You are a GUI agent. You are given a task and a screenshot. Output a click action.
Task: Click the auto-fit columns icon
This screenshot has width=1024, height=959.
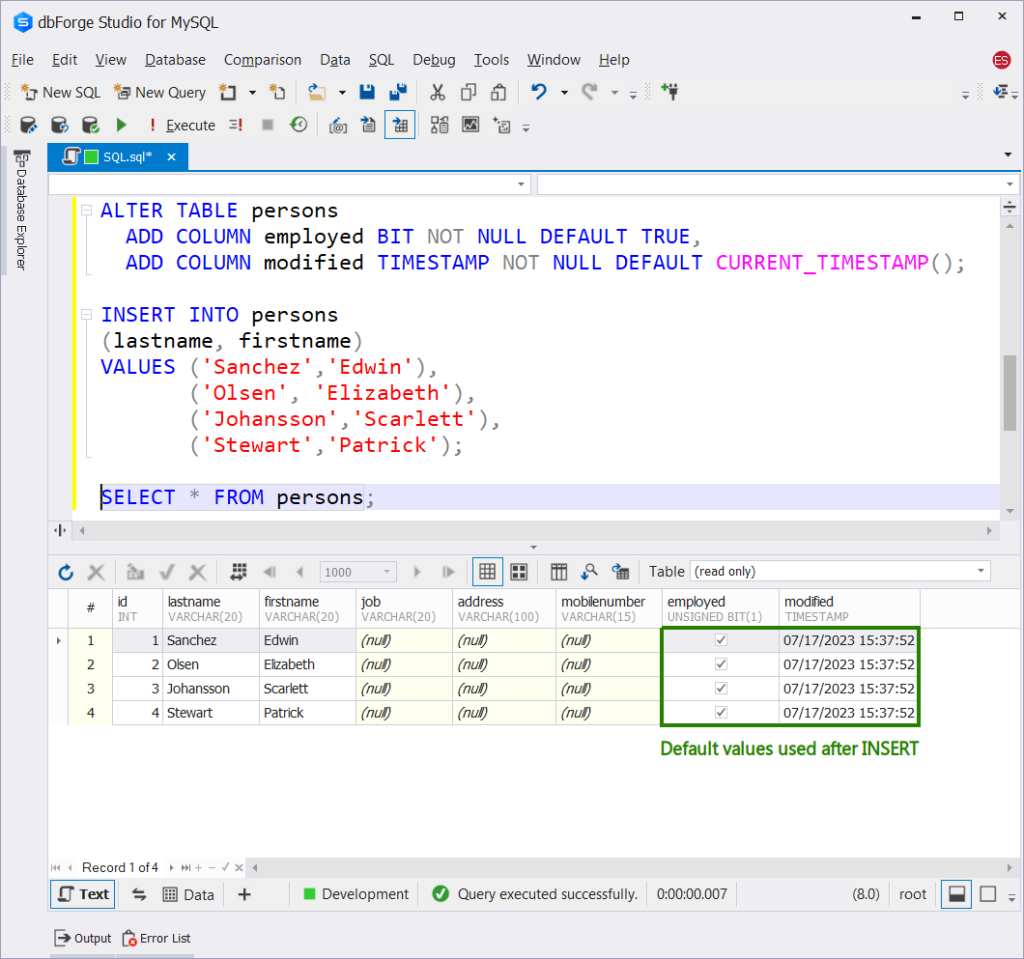[x=238, y=572]
